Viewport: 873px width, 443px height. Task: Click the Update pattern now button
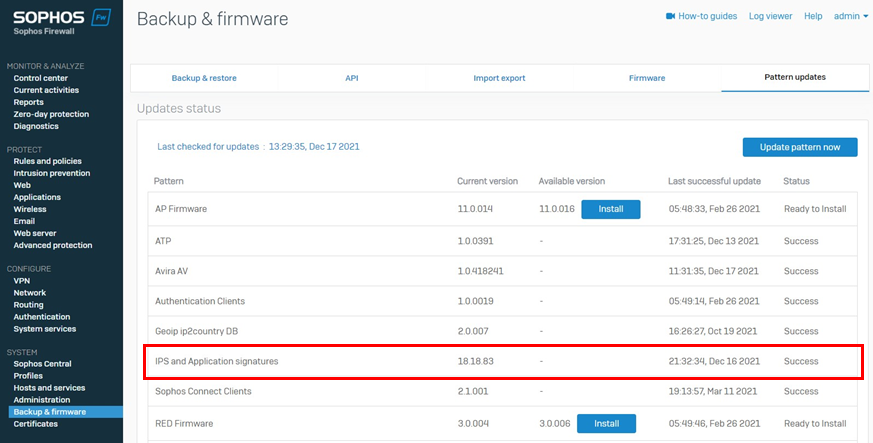point(800,147)
